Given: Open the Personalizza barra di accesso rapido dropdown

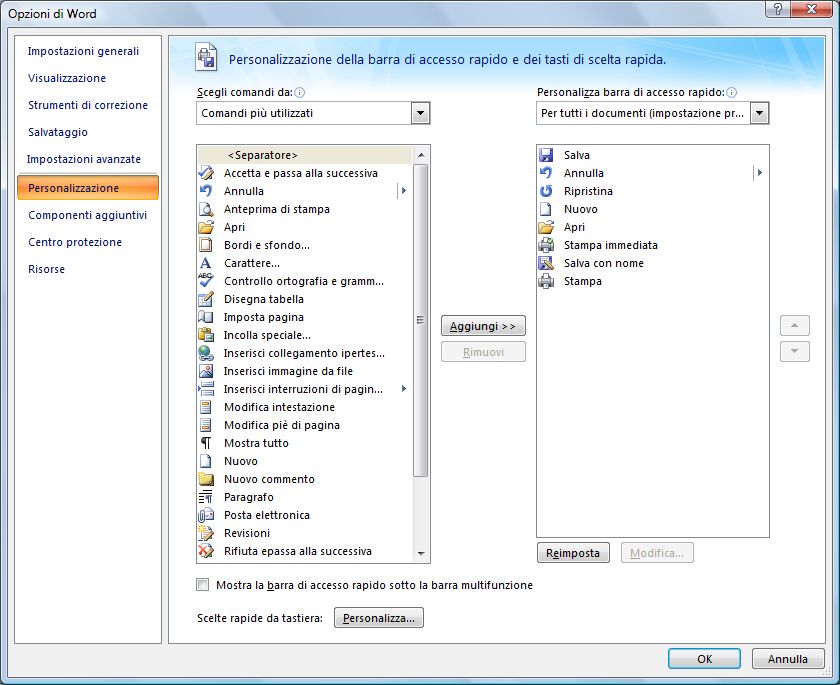Looking at the screenshot, I should (x=759, y=113).
